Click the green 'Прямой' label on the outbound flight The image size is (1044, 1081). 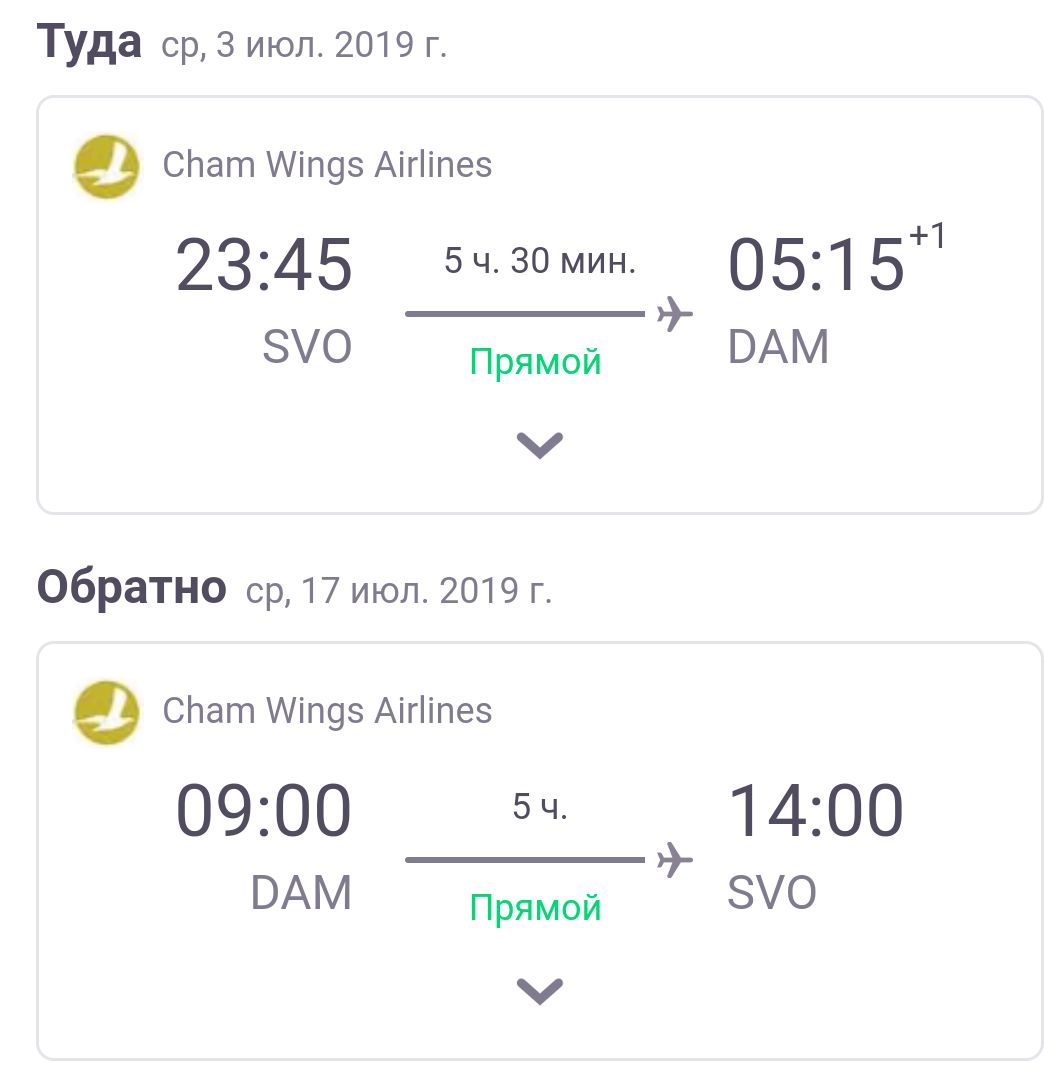point(536,361)
